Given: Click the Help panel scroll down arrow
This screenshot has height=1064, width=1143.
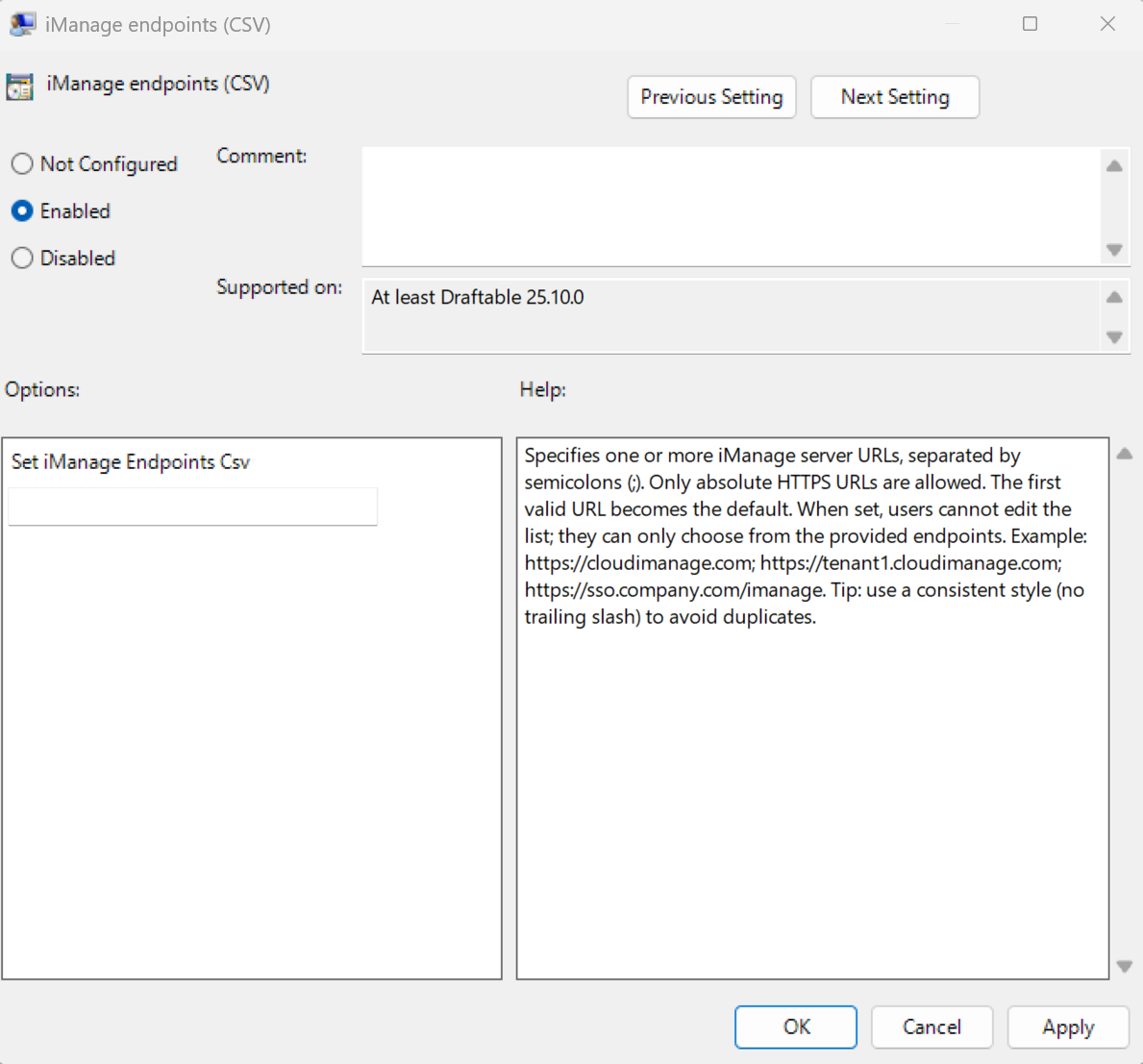Looking at the screenshot, I should [1125, 966].
